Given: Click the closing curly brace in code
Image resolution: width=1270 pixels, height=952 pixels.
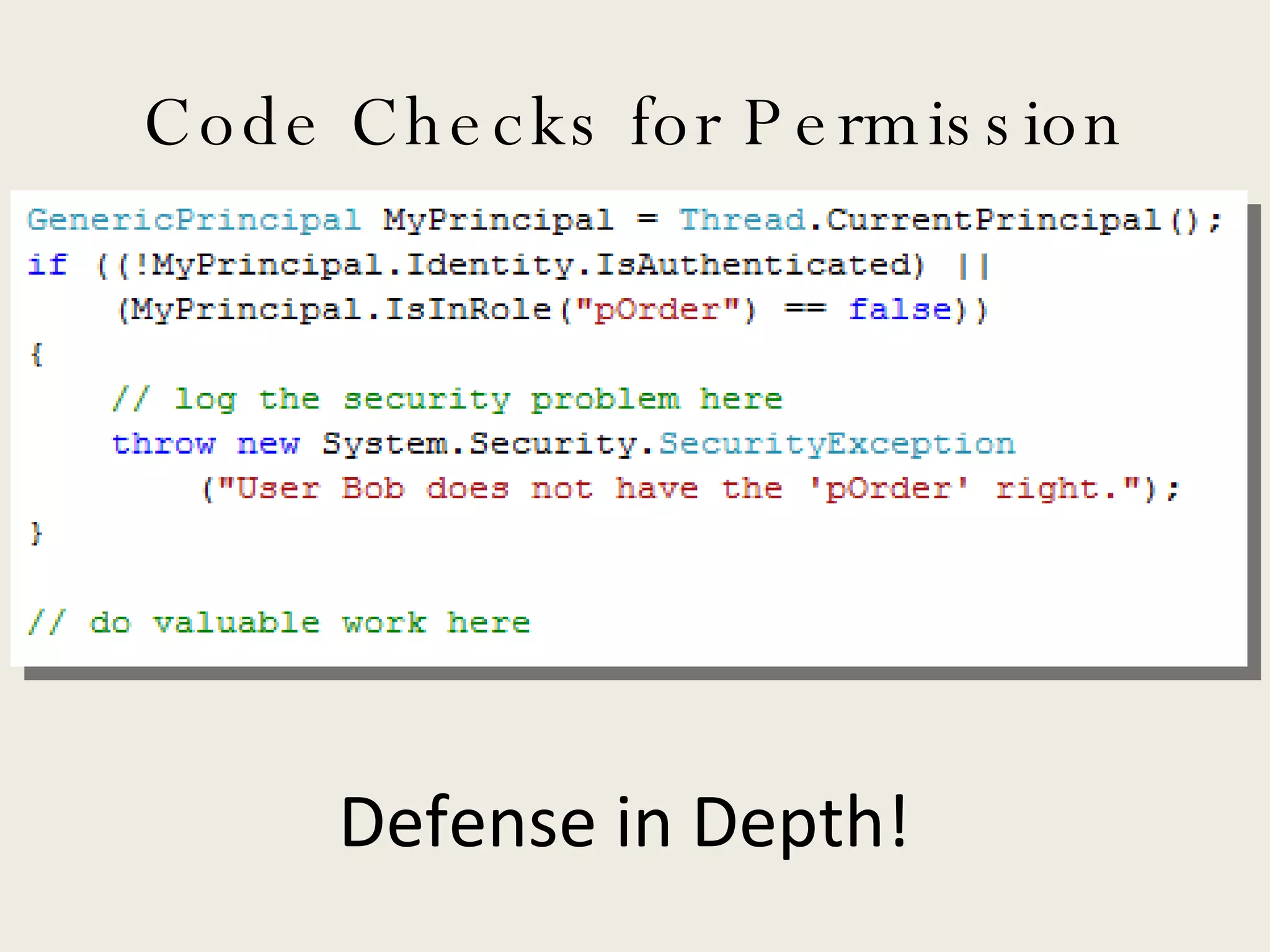Looking at the screenshot, I should coord(37,533).
